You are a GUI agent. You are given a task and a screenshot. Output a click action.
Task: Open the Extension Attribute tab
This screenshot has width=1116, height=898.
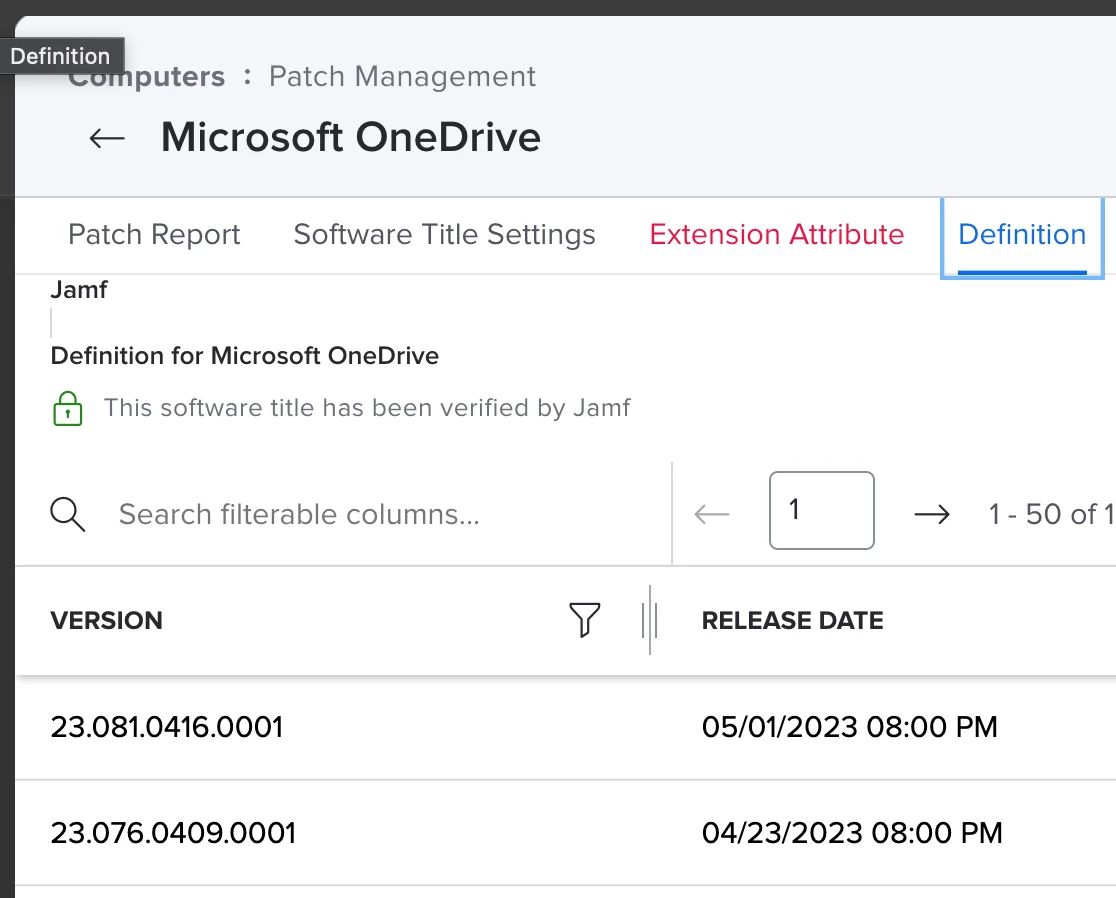(777, 235)
